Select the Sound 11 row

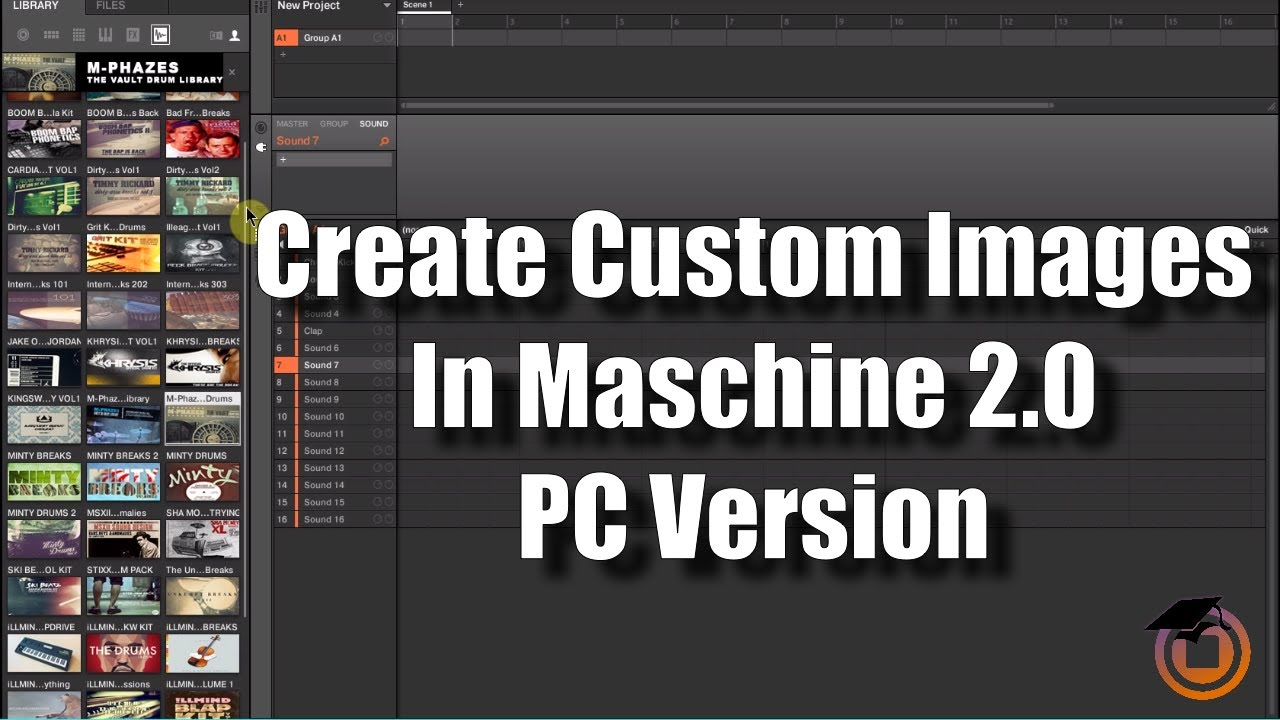[x=334, y=433]
